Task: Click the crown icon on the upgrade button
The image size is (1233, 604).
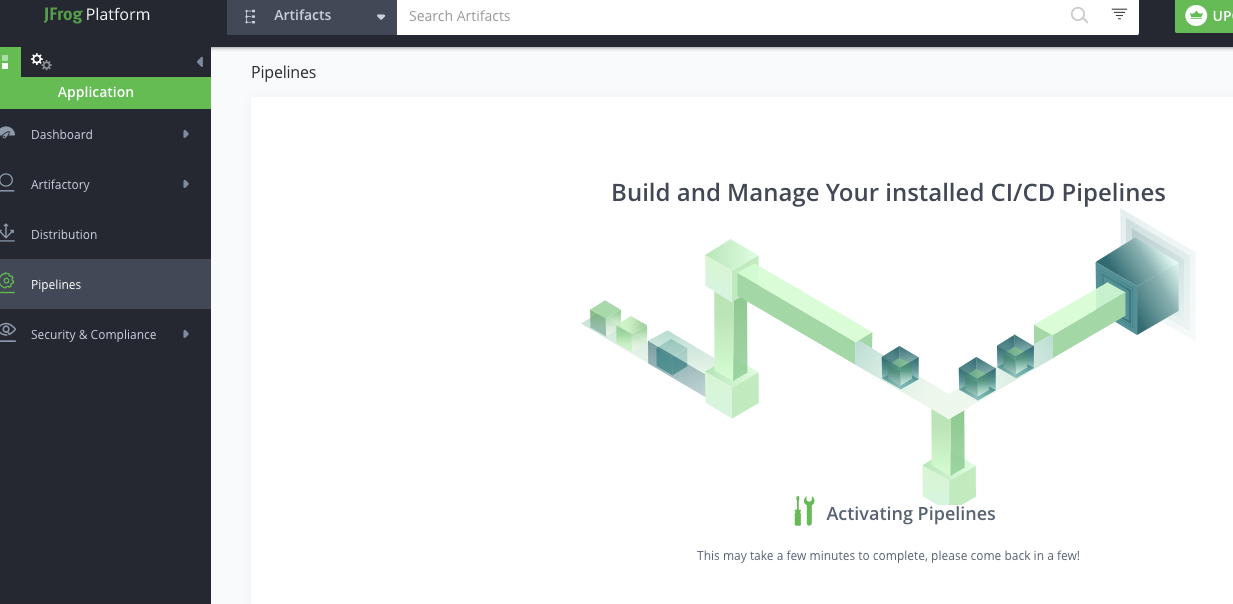Action: pos(1196,15)
